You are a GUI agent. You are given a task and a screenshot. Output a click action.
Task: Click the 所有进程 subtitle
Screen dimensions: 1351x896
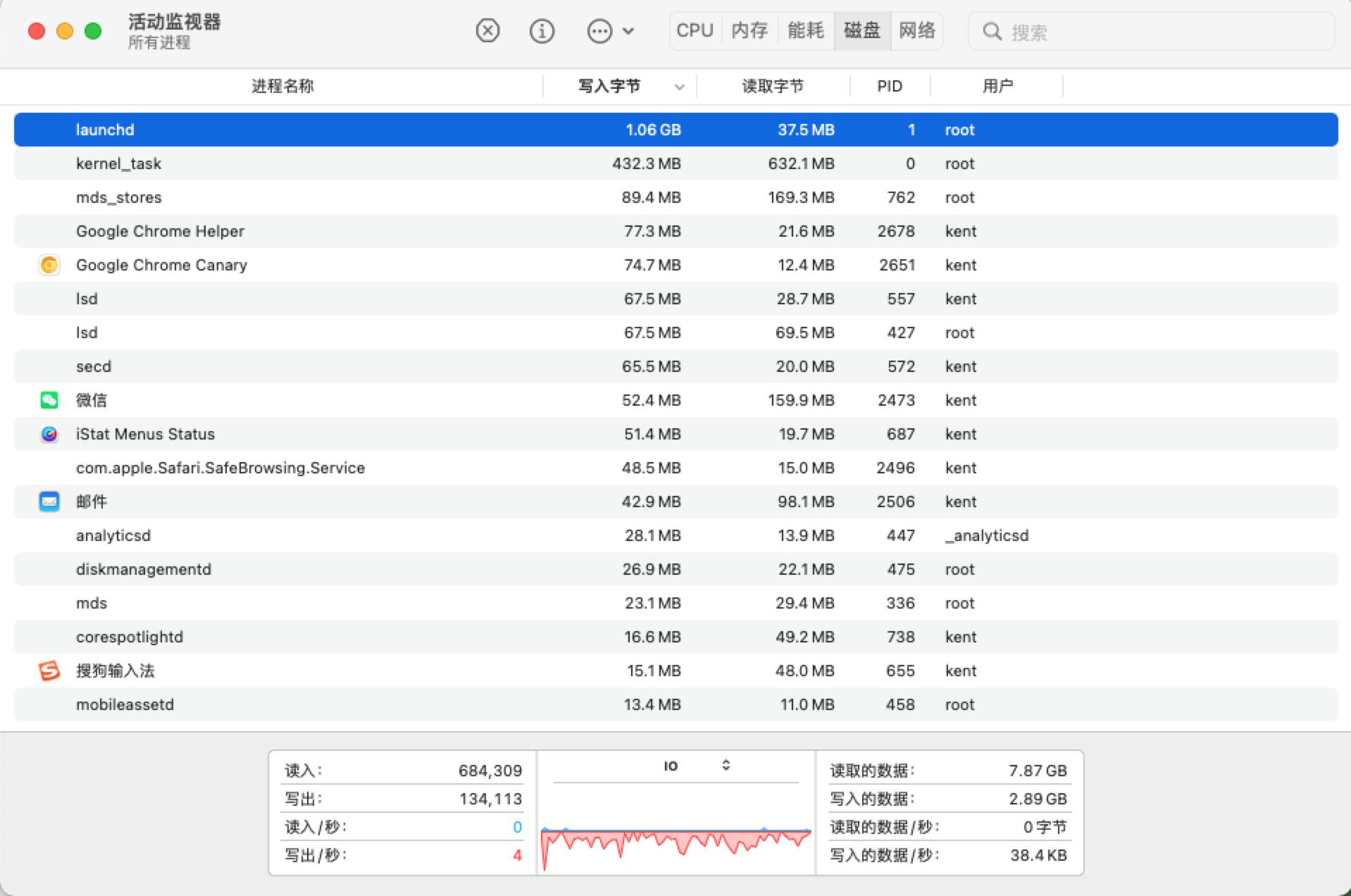[x=159, y=42]
